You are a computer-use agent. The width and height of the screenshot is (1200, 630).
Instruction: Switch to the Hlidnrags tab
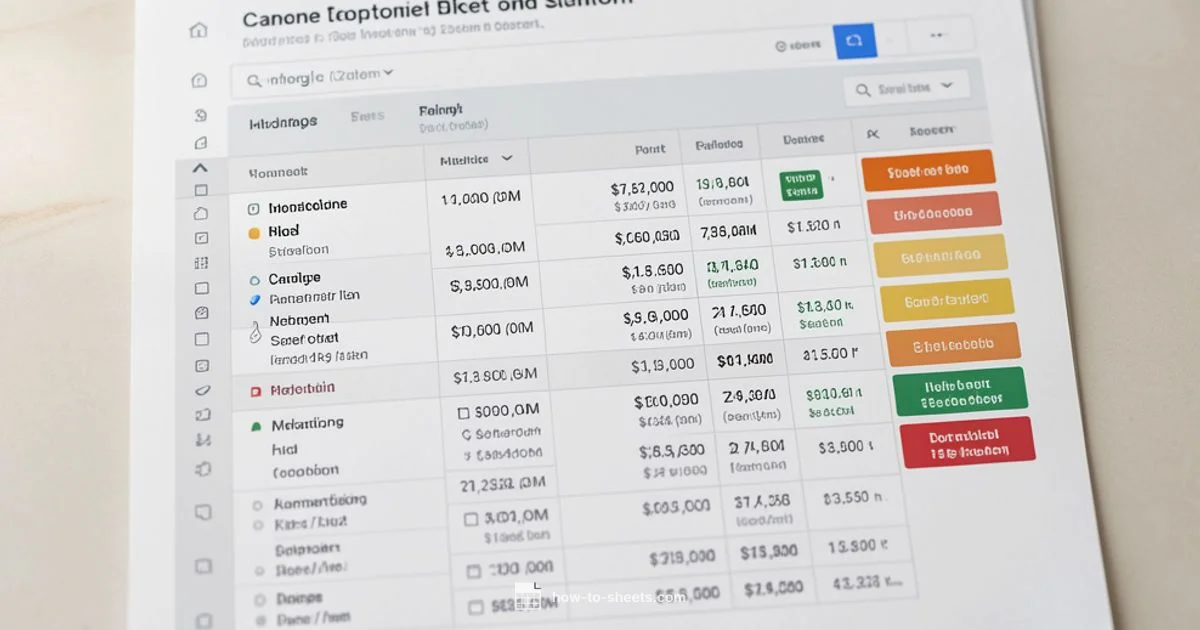click(x=283, y=122)
